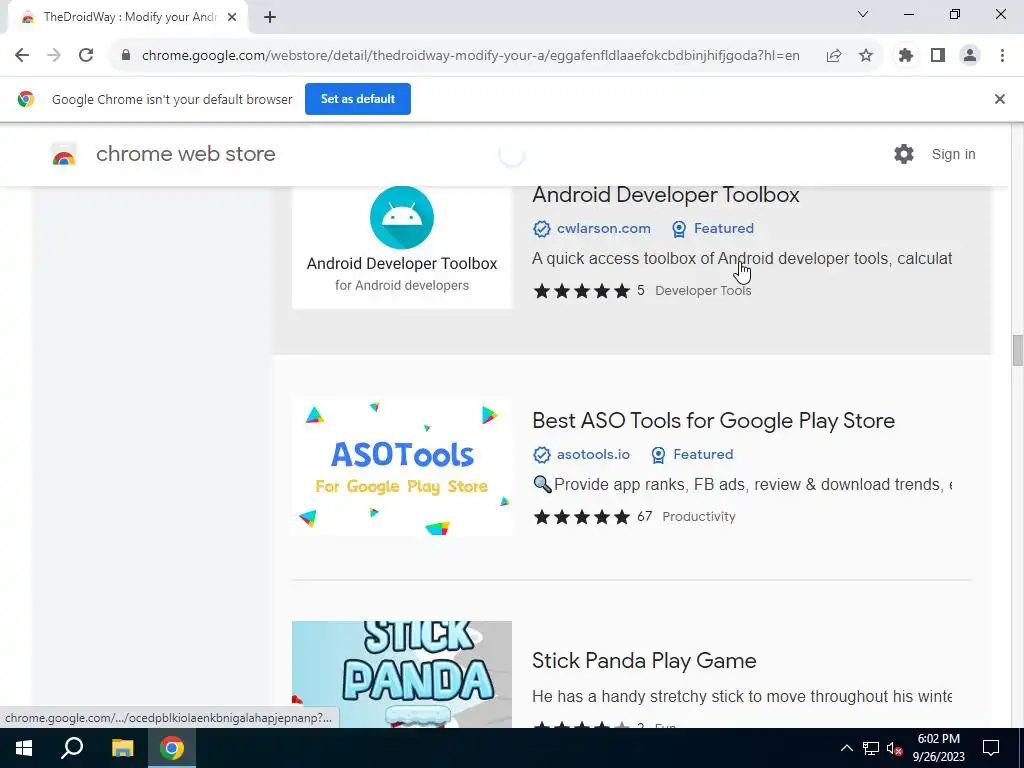The image size is (1024, 768).
Task: Click the forward navigation arrow
Action: click(54, 56)
